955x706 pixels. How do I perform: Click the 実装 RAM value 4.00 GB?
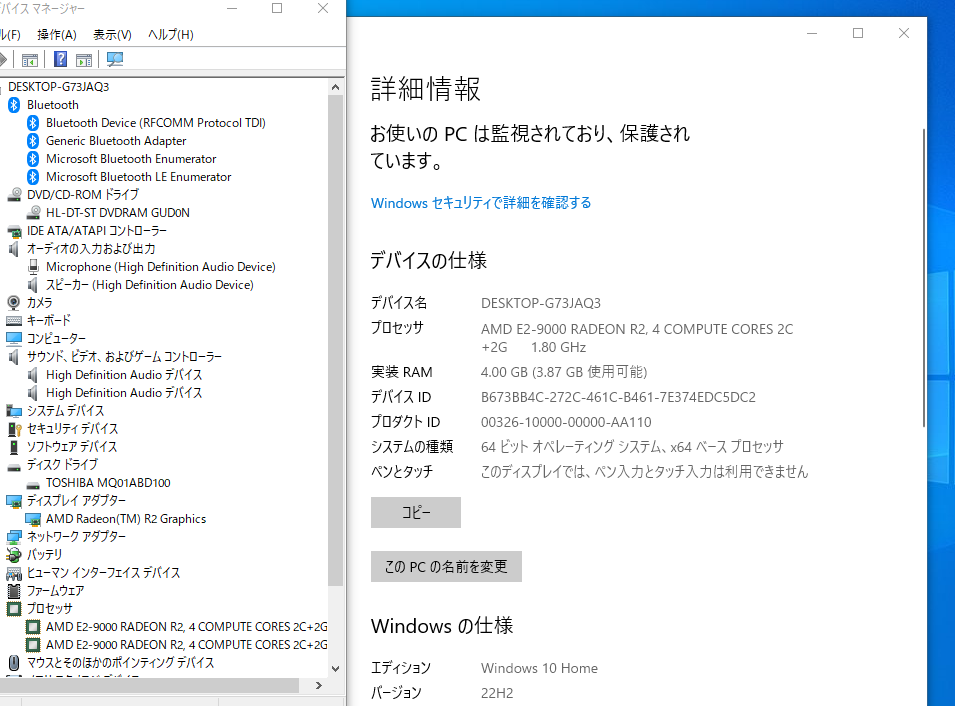[x=564, y=372]
